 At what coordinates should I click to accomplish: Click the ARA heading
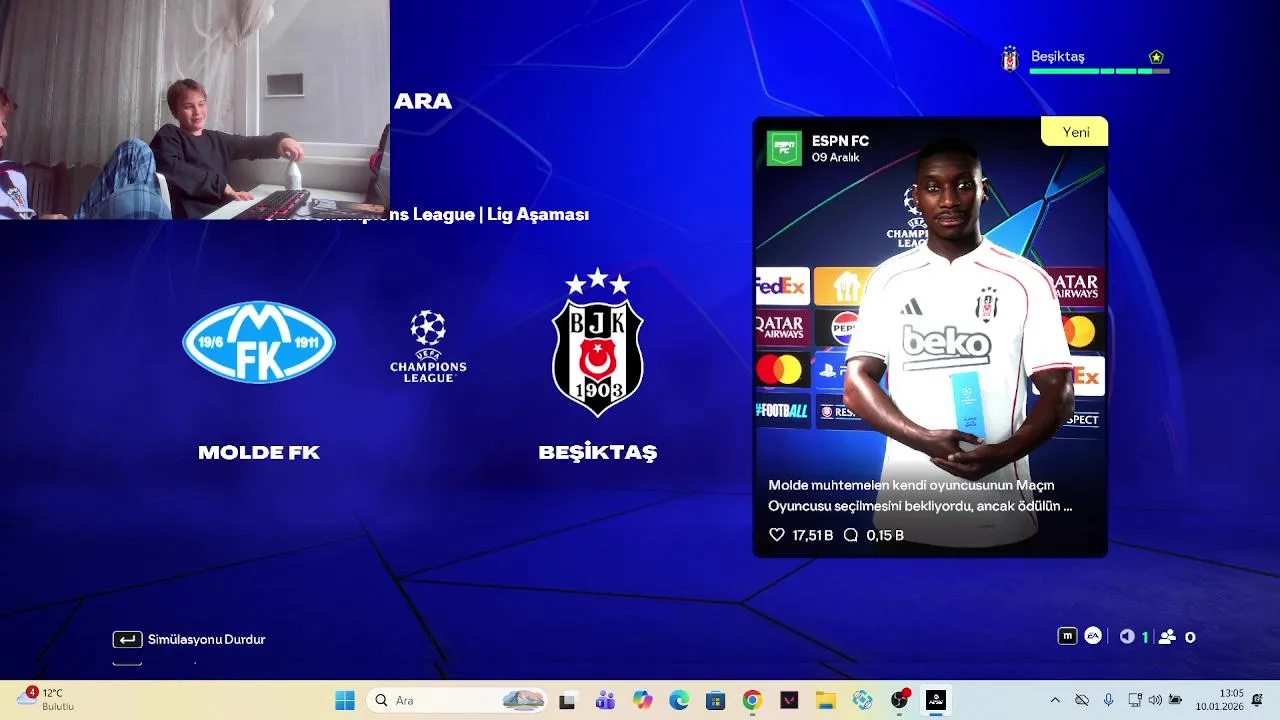(423, 101)
